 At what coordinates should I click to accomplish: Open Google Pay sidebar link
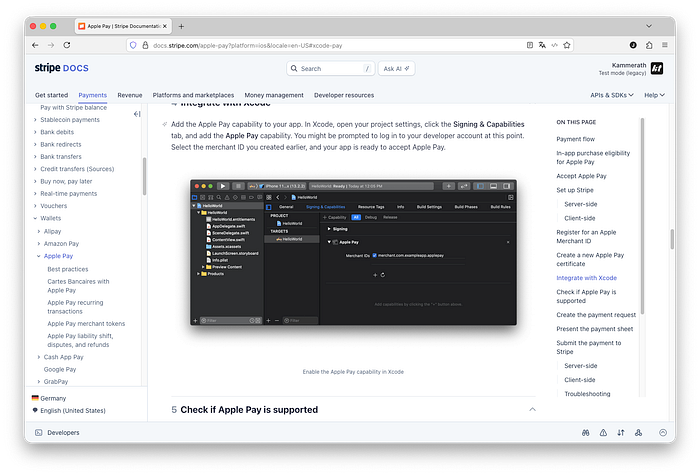[60, 370]
